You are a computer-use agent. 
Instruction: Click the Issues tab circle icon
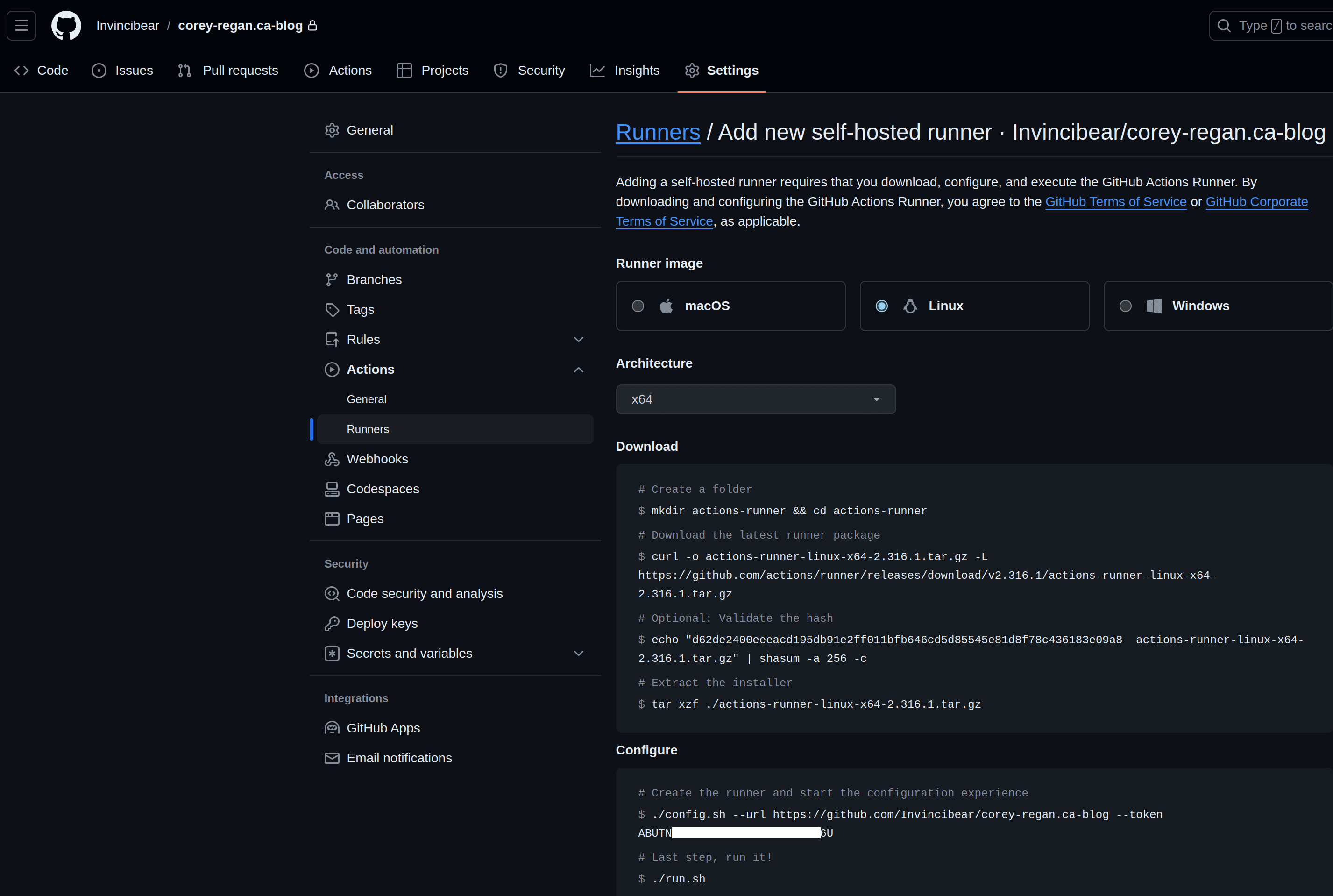pos(99,70)
